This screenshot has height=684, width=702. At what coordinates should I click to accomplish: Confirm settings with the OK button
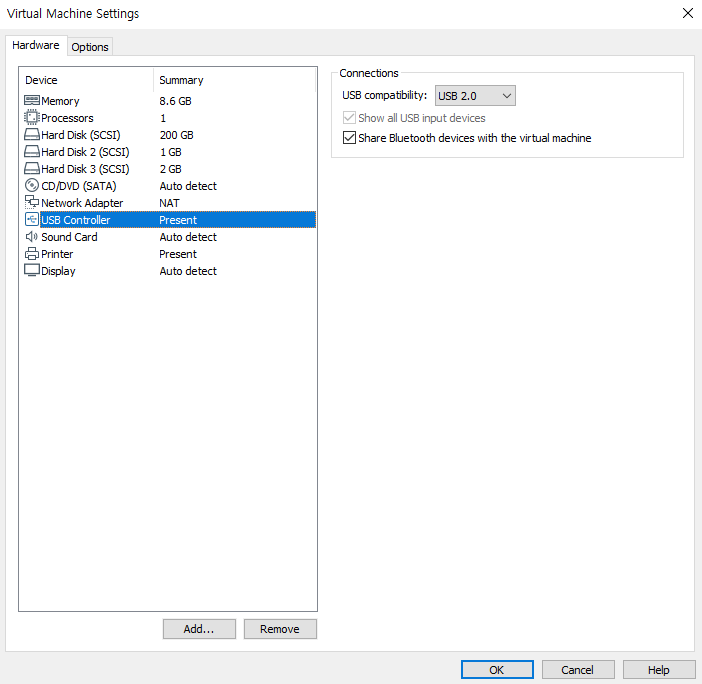click(497, 670)
